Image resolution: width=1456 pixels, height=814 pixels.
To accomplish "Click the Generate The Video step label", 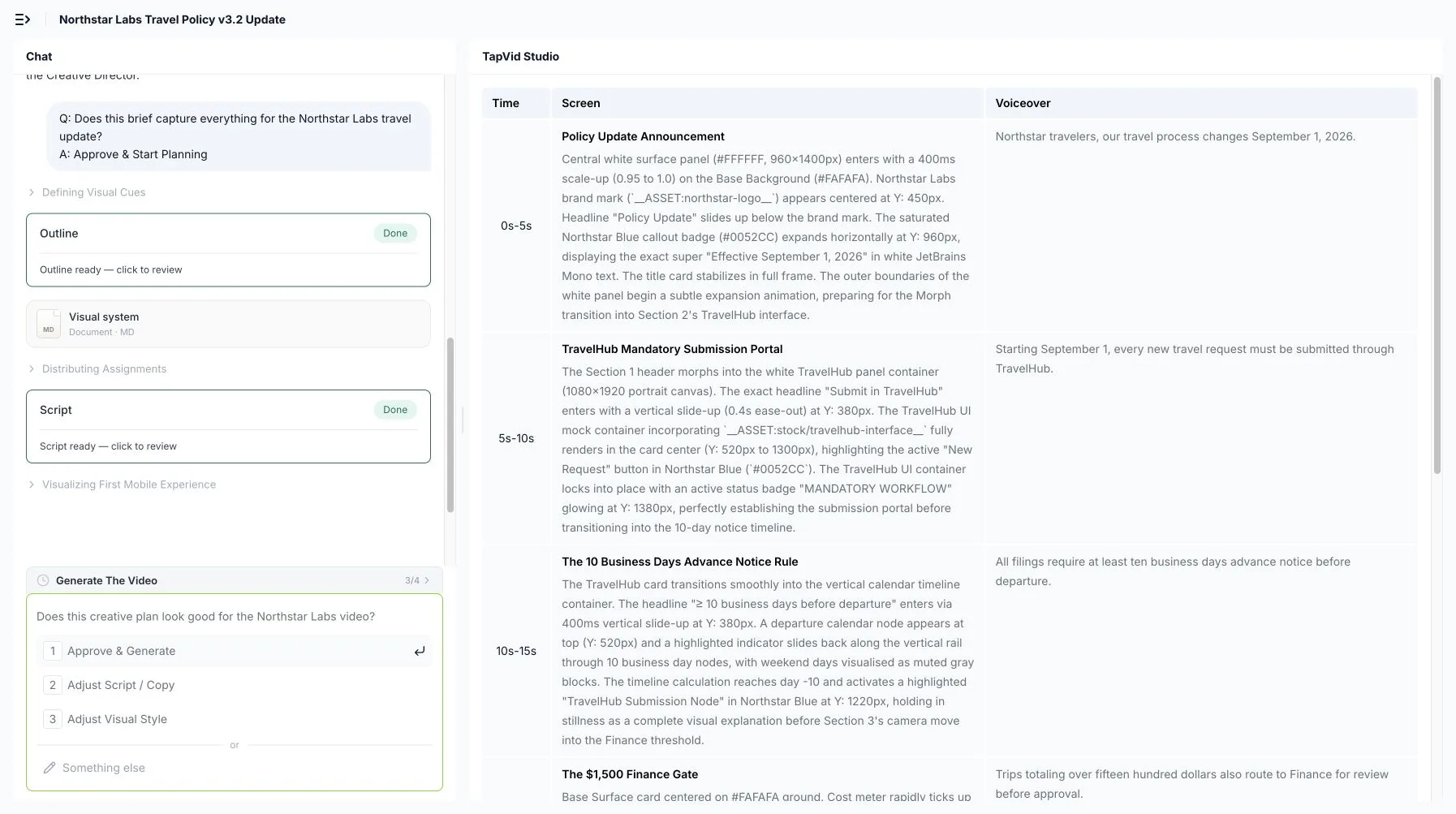I will click(x=106, y=580).
